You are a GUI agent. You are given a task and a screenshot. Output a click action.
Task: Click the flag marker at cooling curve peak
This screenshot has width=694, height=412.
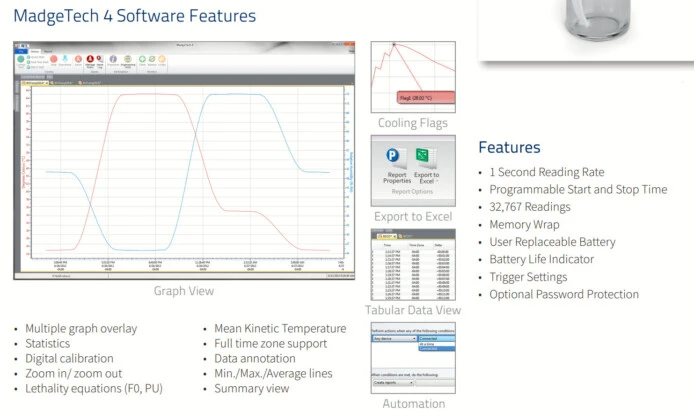tap(394, 45)
